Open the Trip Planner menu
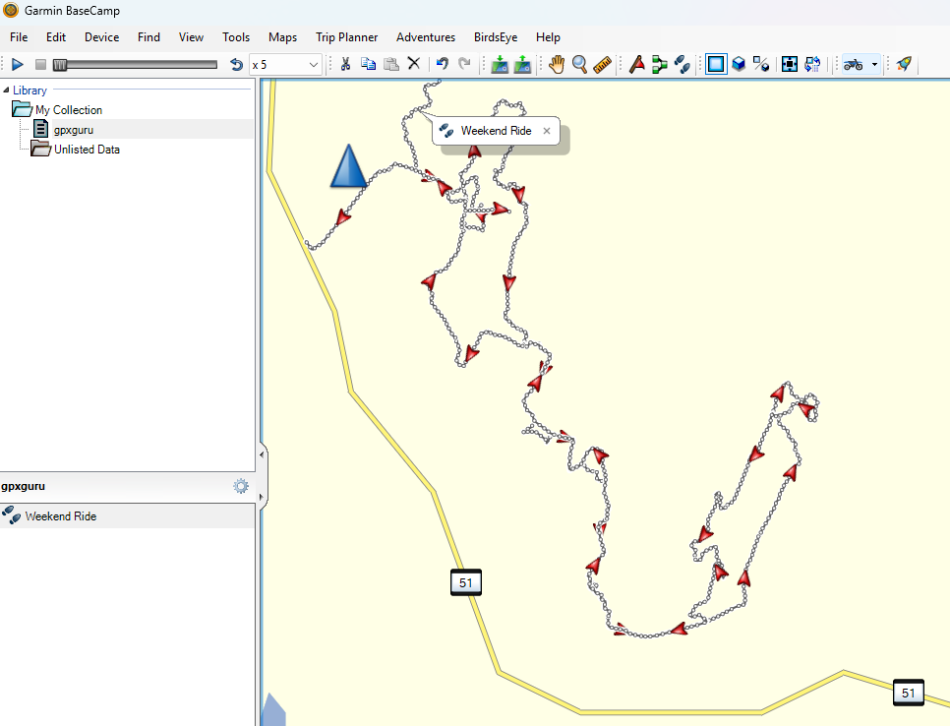 [347, 37]
